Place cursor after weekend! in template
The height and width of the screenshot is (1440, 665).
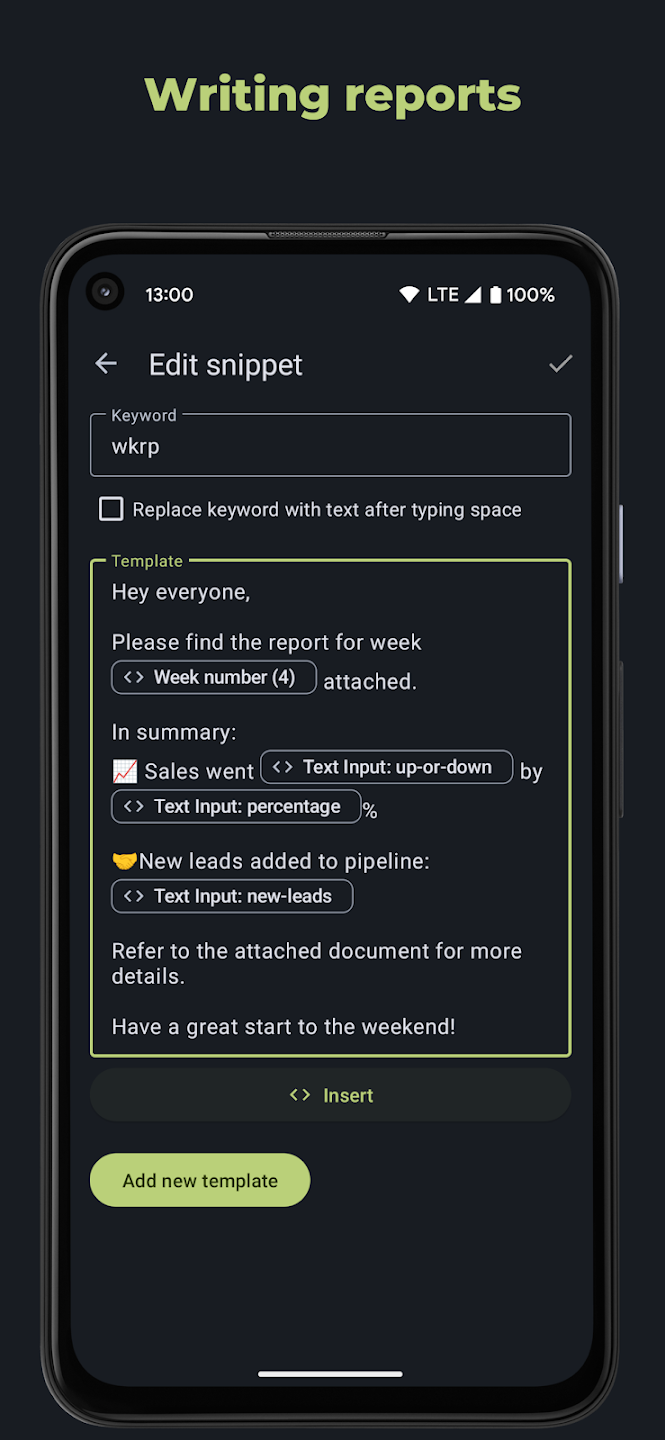click(x=458, y=1026)
